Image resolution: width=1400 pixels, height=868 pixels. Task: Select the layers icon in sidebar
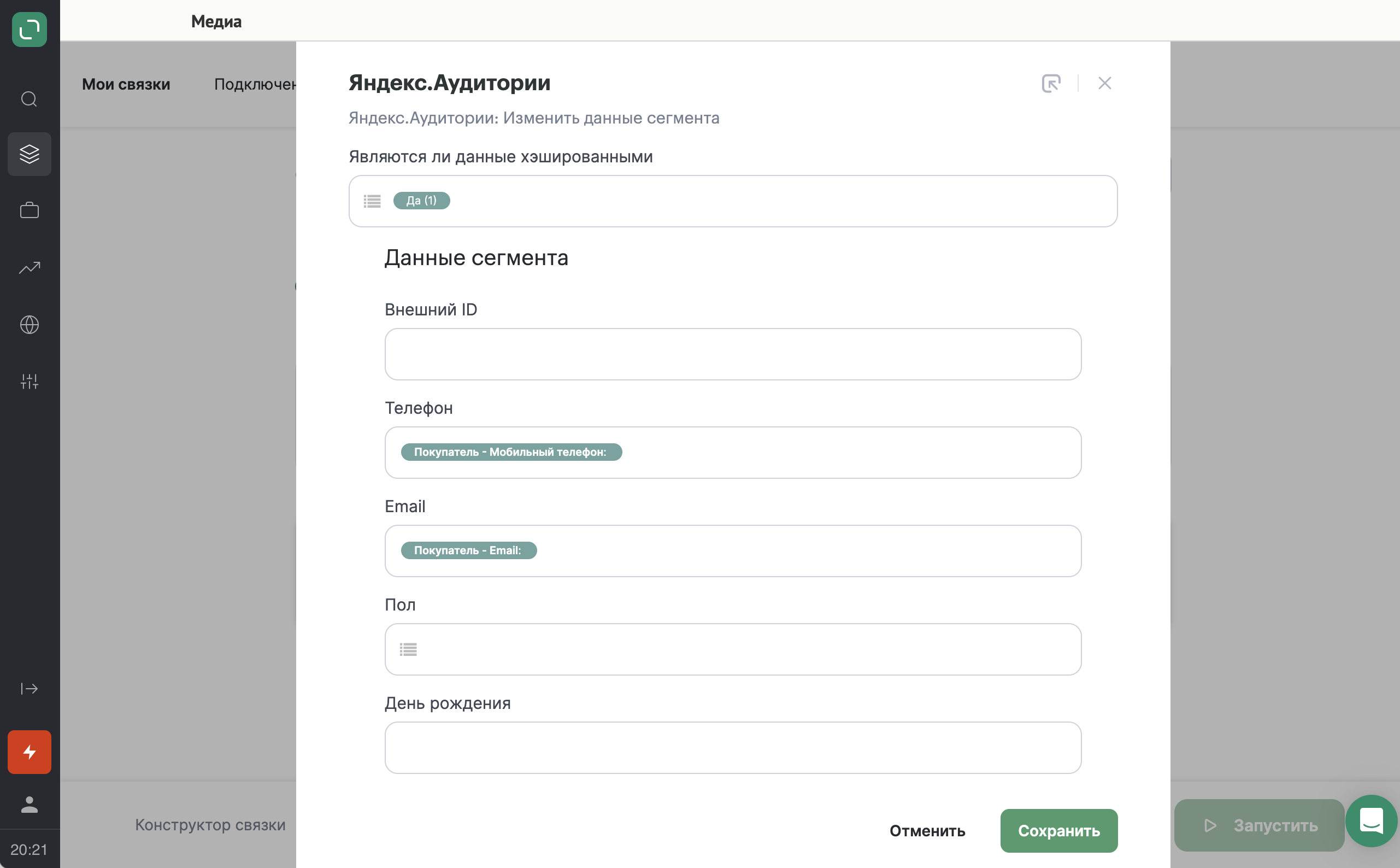coord(30,154)
